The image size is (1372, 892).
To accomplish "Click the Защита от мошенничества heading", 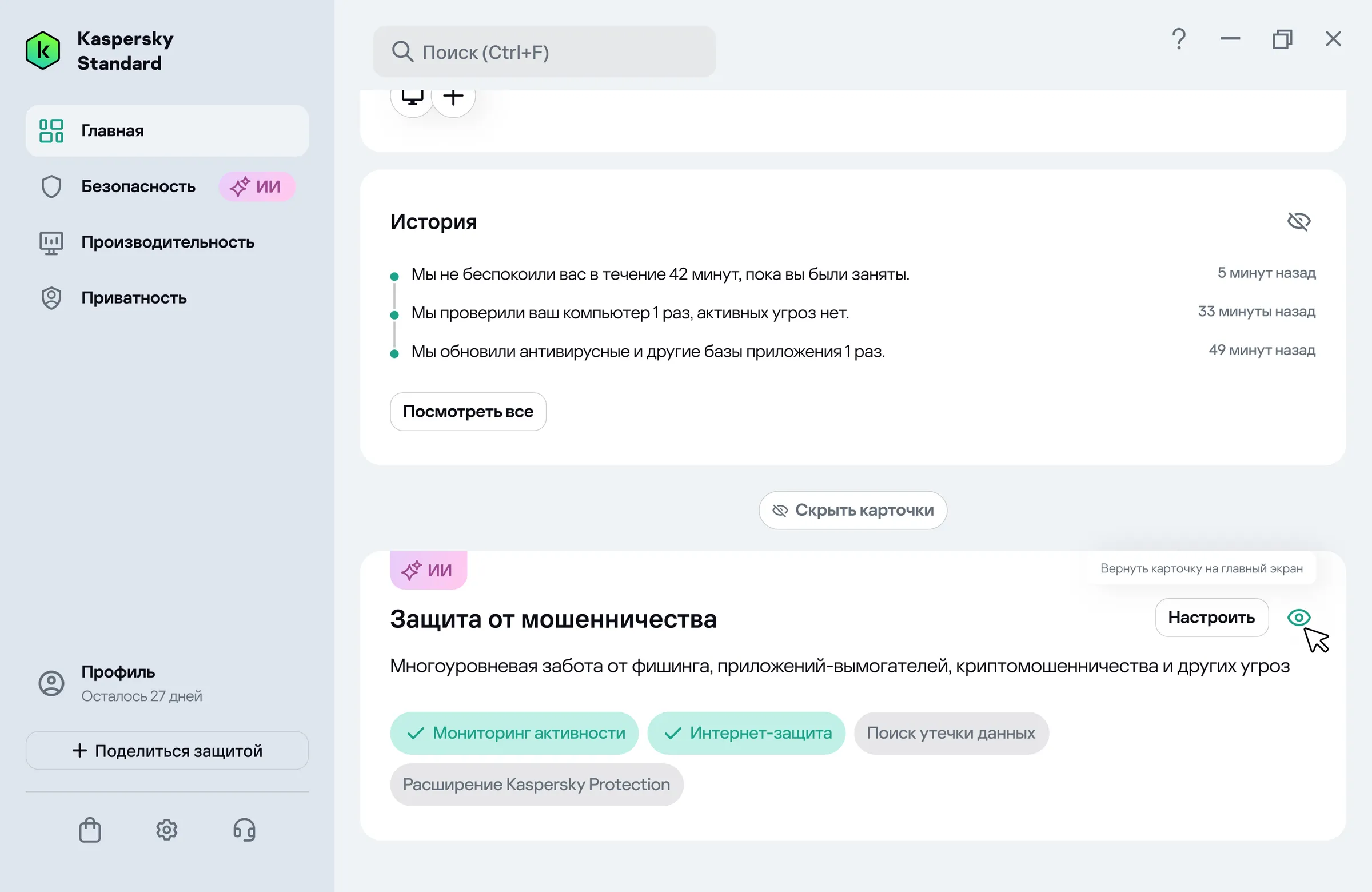I will [553, 619].
